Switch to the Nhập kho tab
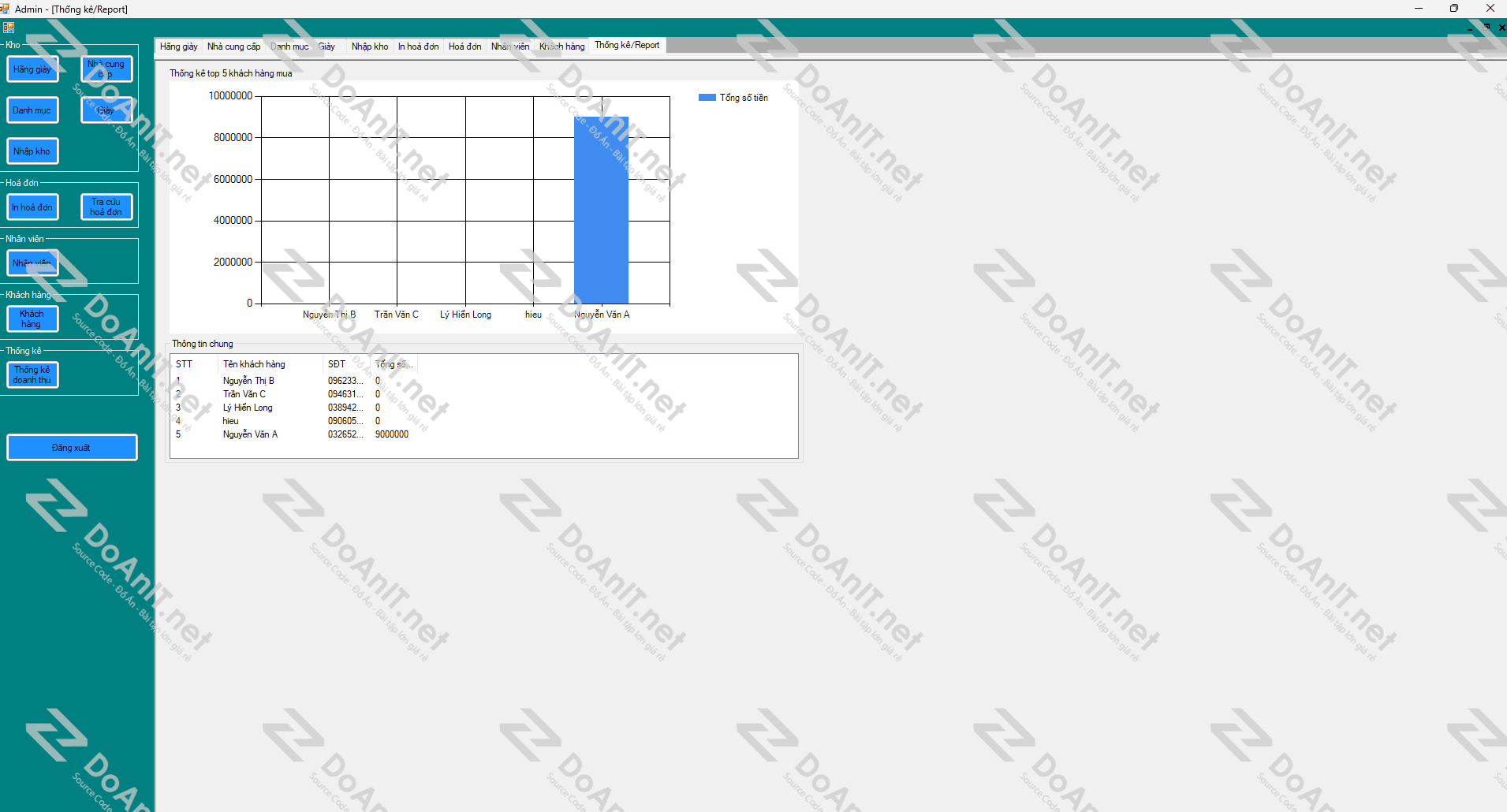Image resolution: width=1507 pixels, height=812 pixels. pos(370,47)
